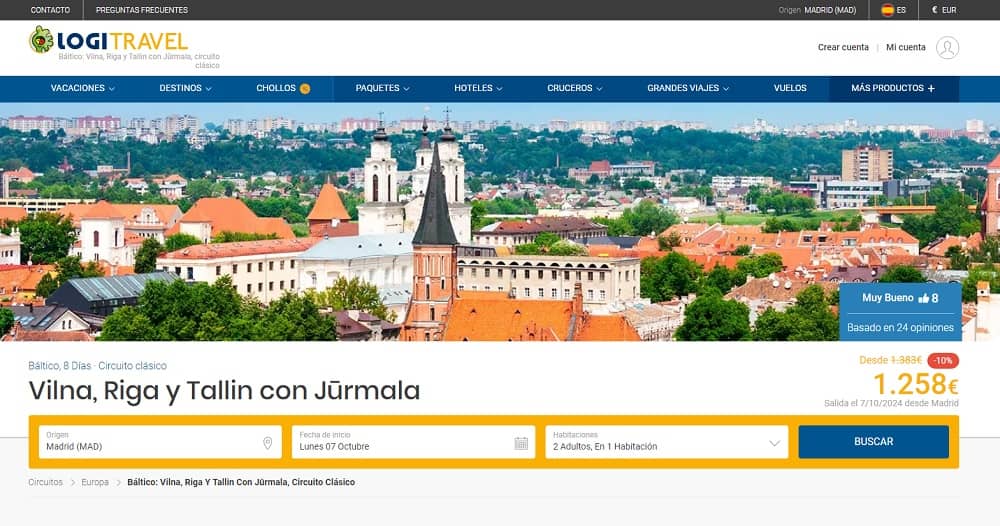Click the Vilnius cityscape hero image
The width and height of the screenshot is (1000, 526).
[500, 222]
